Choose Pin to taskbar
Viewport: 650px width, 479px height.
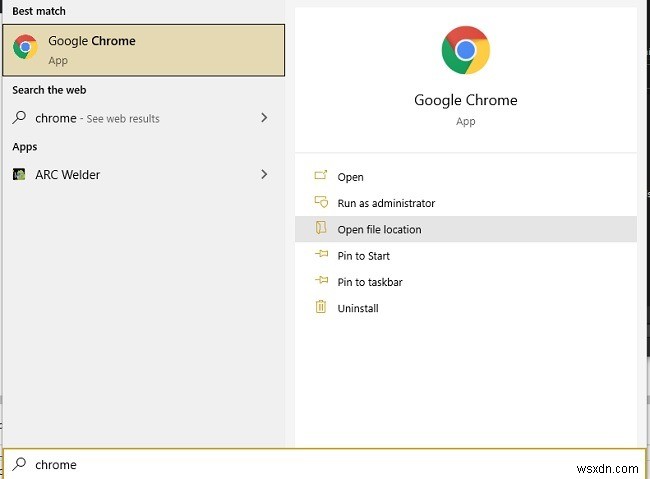pyautogui.click(x=466, y=282)
